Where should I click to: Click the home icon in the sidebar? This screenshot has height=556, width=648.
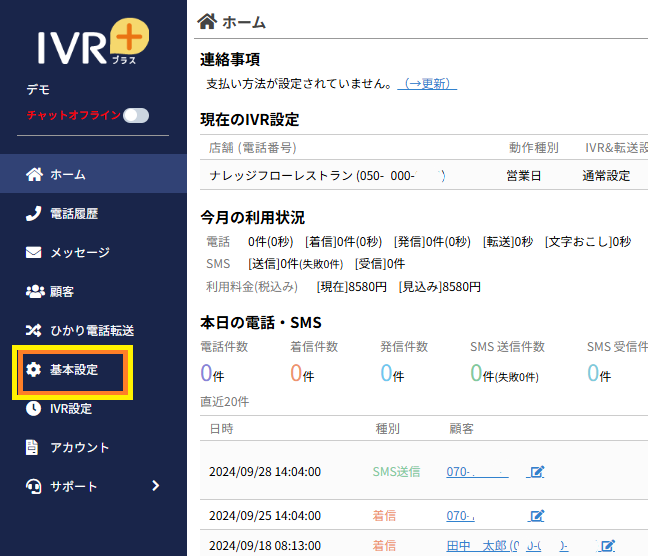33,175
